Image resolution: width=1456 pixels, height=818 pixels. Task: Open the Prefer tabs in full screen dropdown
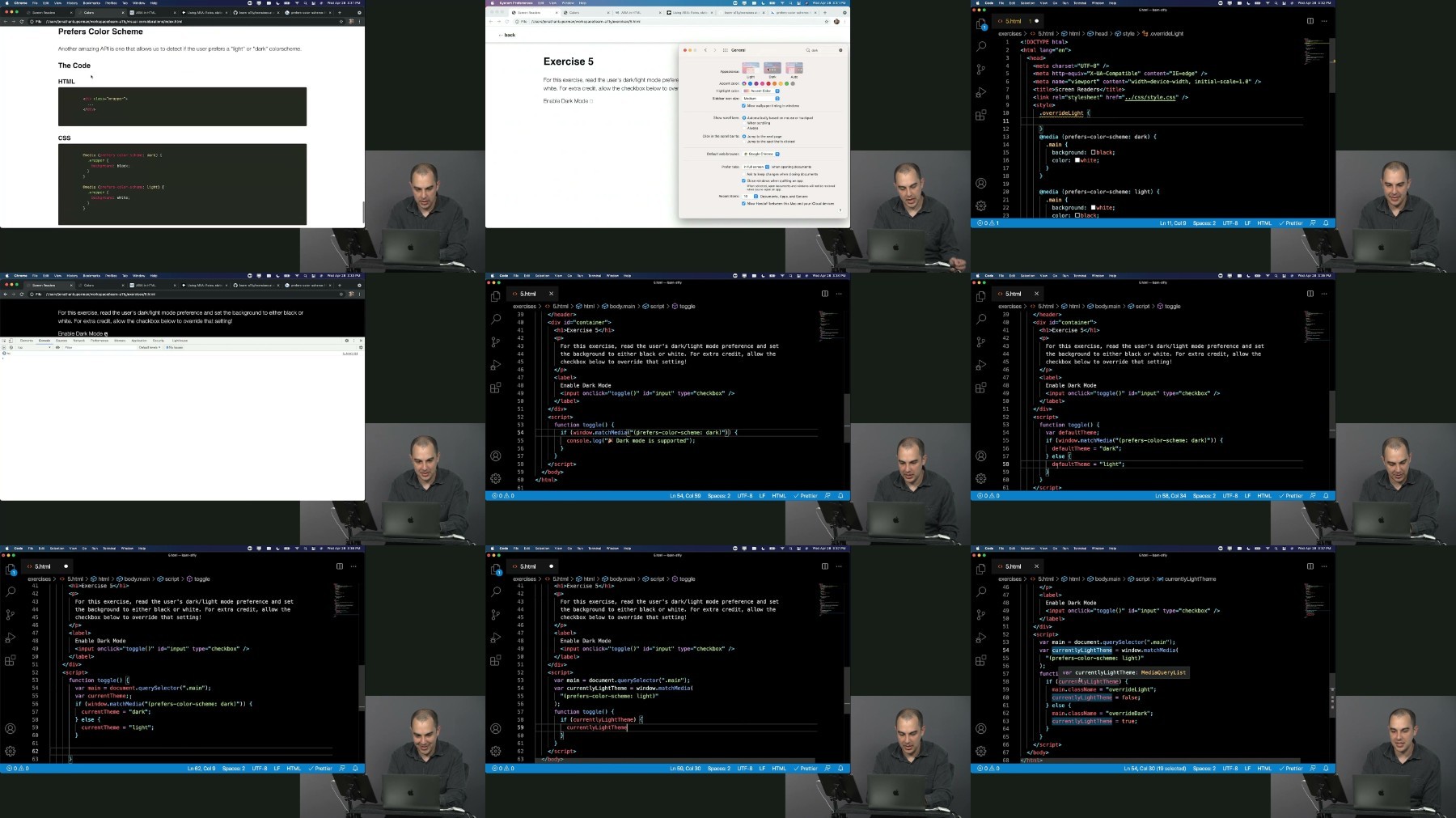point(756,167)
